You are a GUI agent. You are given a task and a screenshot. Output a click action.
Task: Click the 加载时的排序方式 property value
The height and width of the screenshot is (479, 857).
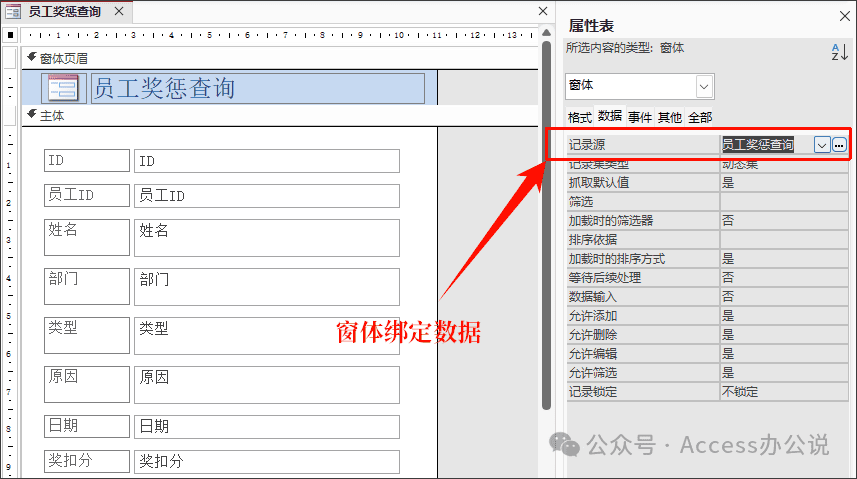[x=784, y=259]
